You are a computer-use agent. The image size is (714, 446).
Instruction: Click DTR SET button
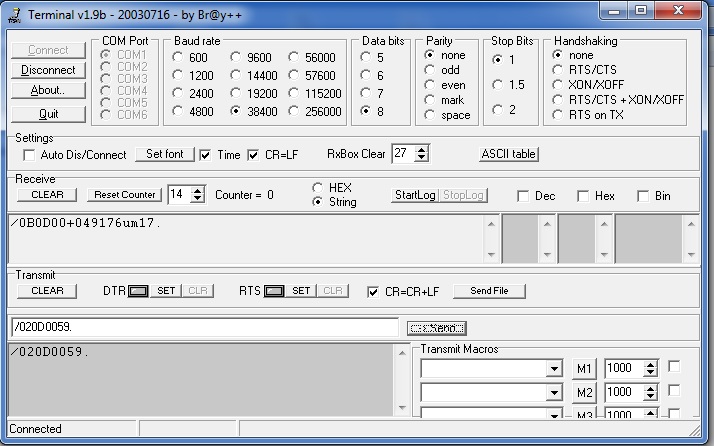point(166,291)
